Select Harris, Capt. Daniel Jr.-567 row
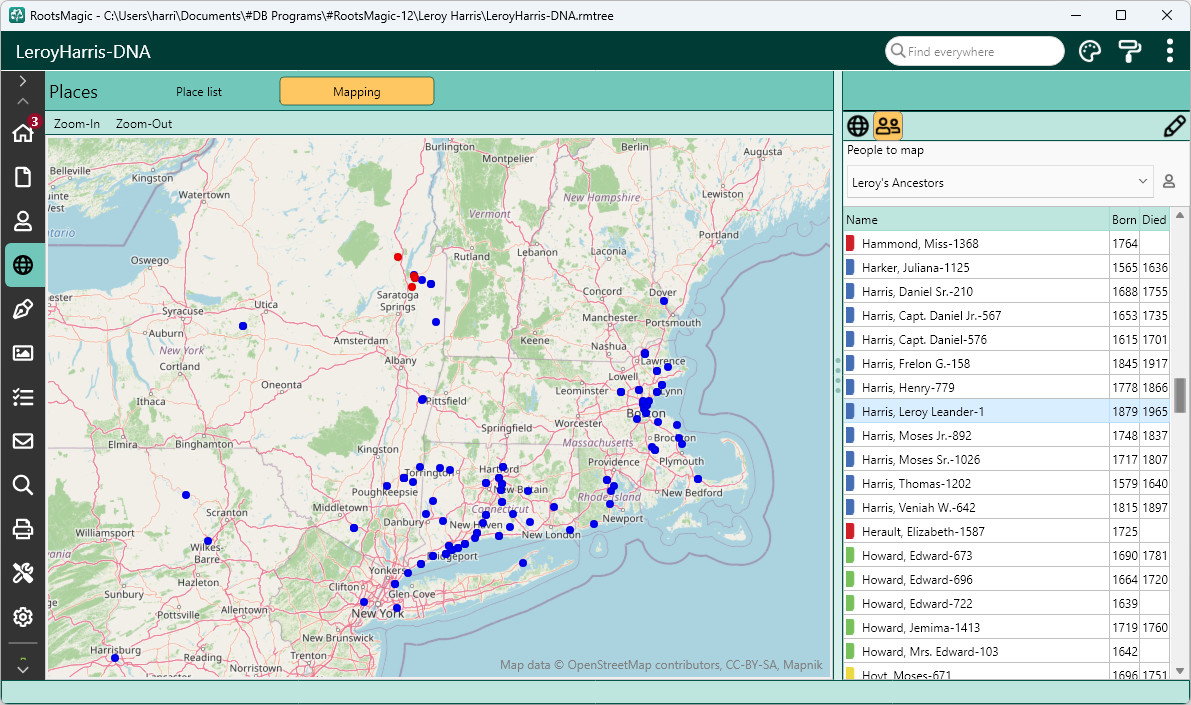Screen dimensions: 1191x705 pos(1006,315)
